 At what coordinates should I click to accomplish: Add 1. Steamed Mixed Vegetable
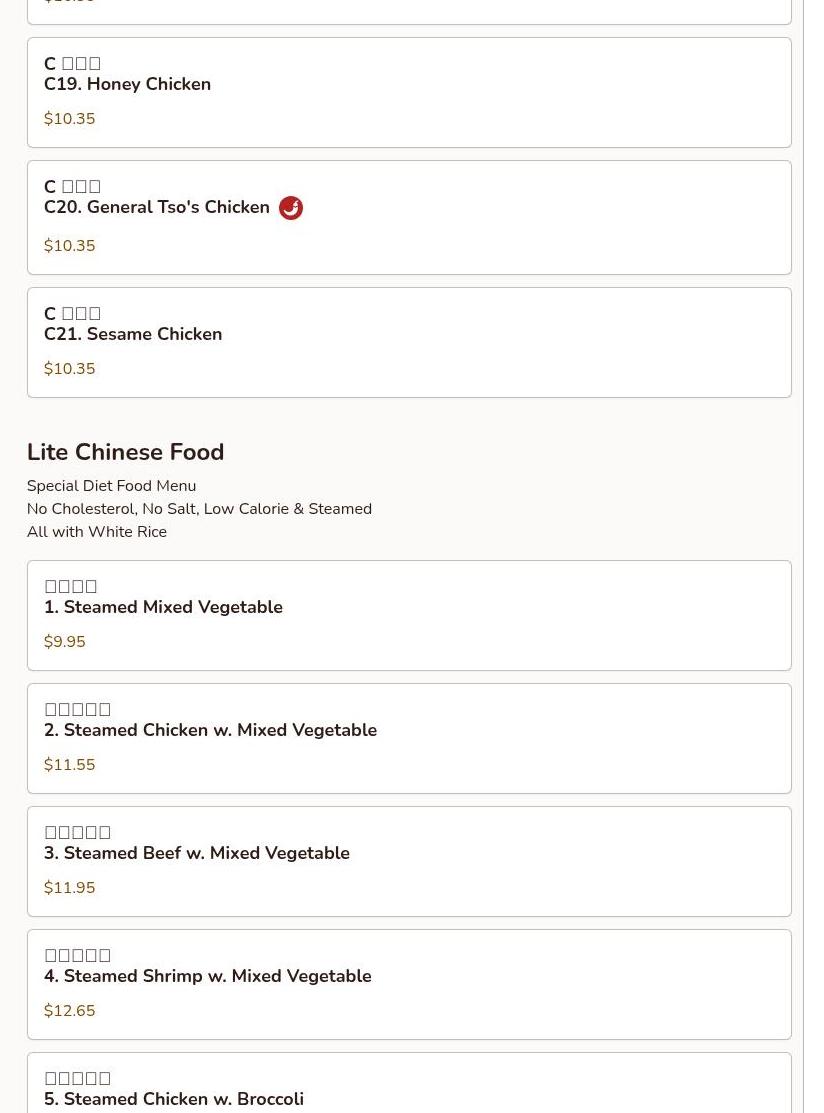pyautogui.click(x=163, y=608)
